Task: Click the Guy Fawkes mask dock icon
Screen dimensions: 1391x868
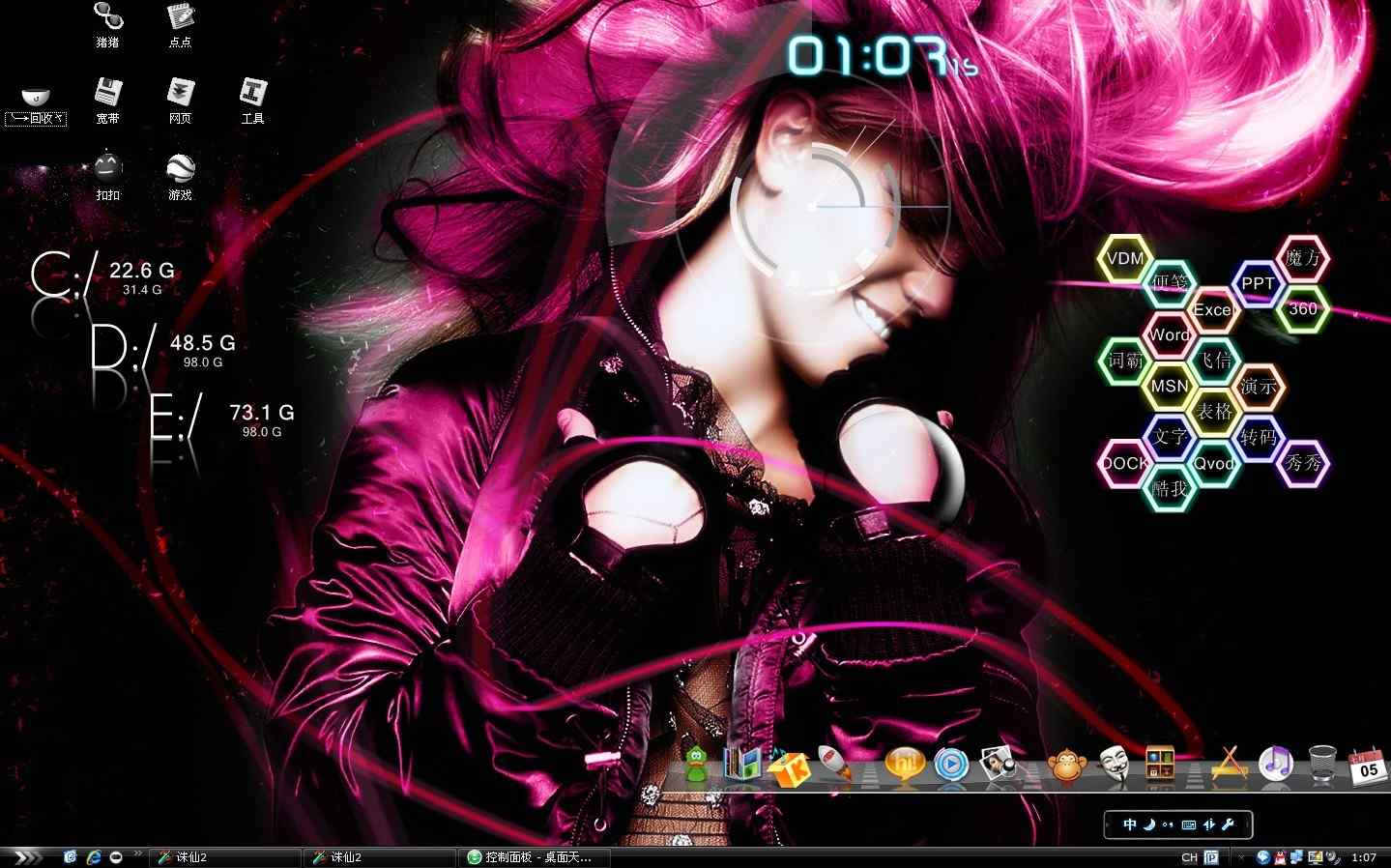Action: [1116, 765]
